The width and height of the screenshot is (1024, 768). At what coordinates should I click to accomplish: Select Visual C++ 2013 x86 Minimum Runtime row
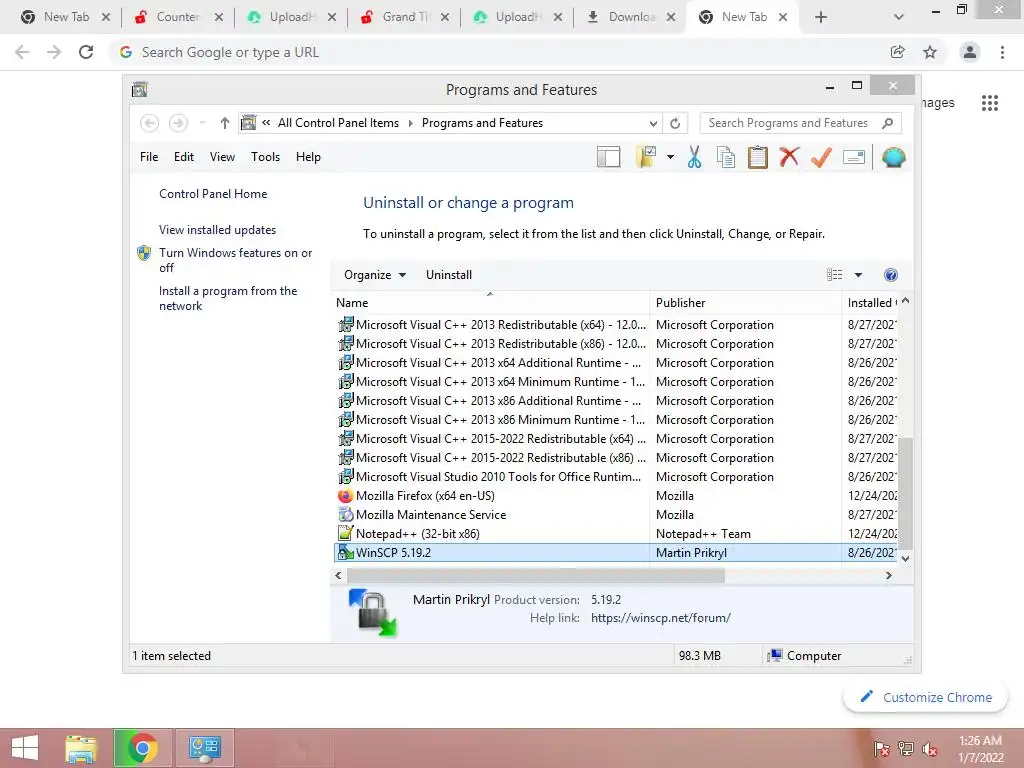616,420
